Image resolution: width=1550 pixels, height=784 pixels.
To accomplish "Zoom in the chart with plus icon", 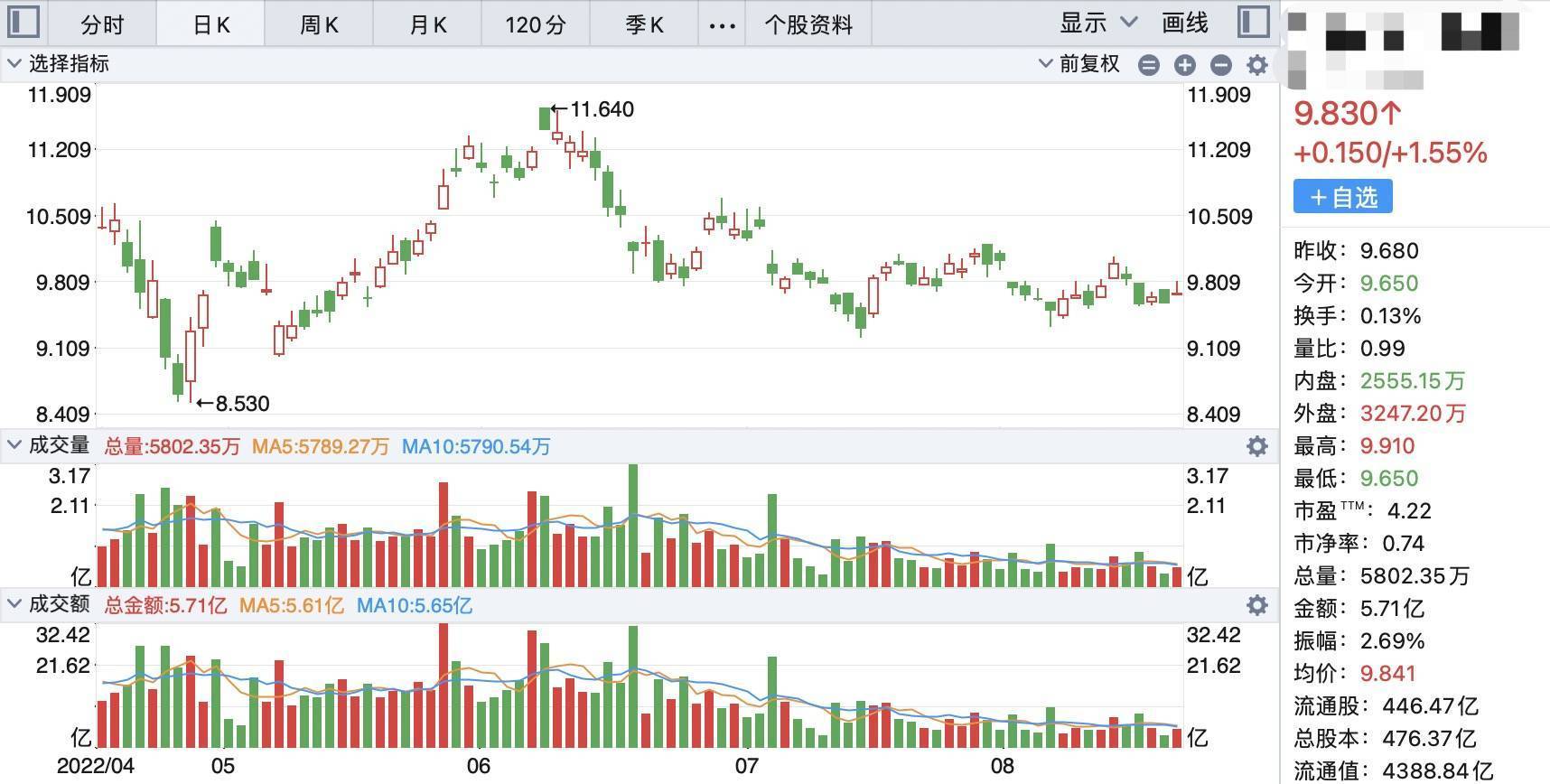I will tap(1184, 65).
